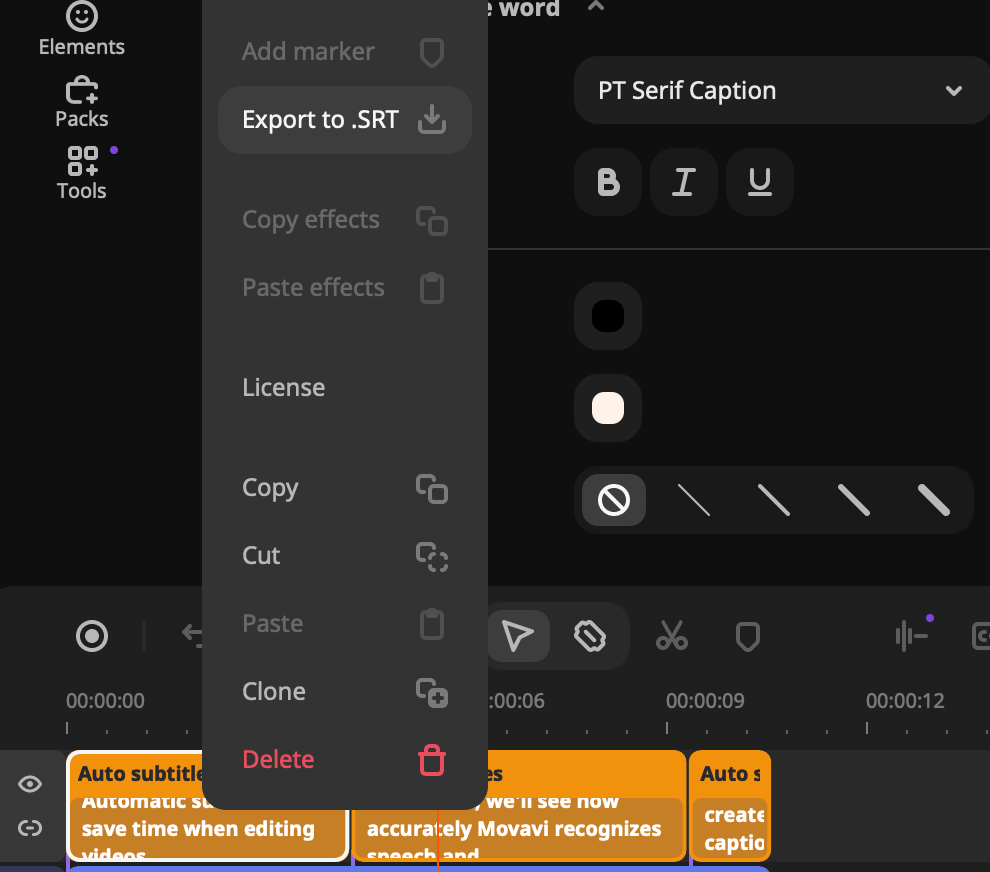990x872 pixels.
Task: Select no outline option
Action: (614, 500)
